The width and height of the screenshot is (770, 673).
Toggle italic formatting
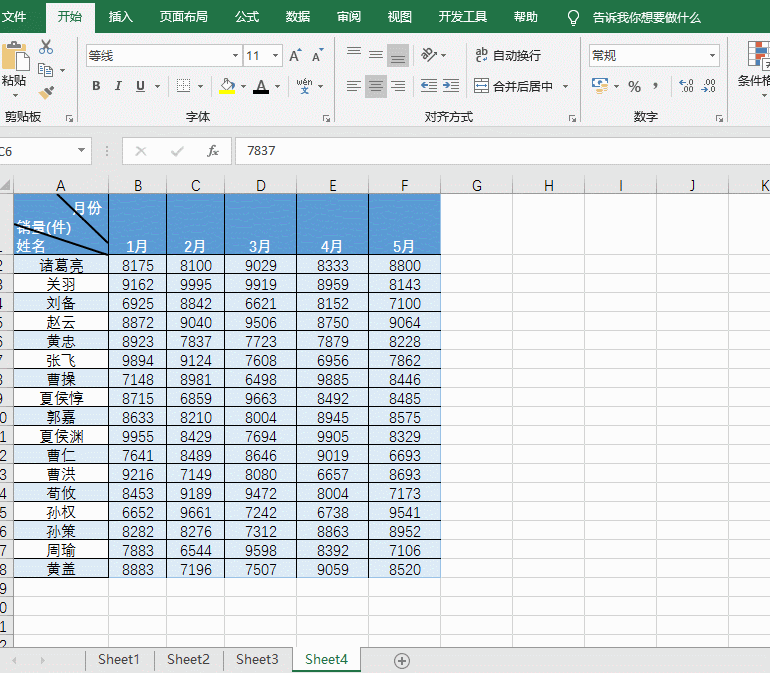[x=118, y=87]
